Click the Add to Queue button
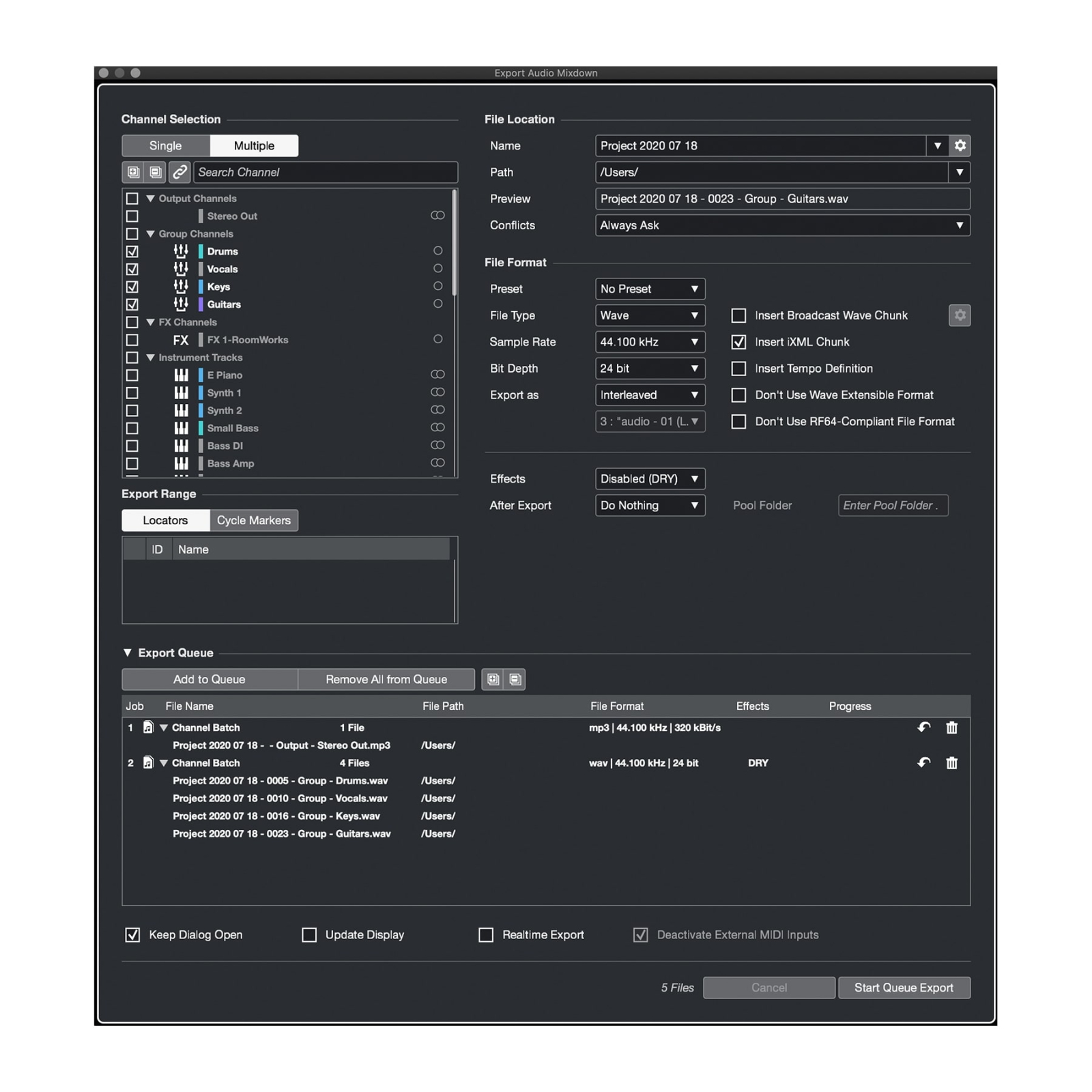The height and width of the screenshot is (1092, 1092). point(209,679)
